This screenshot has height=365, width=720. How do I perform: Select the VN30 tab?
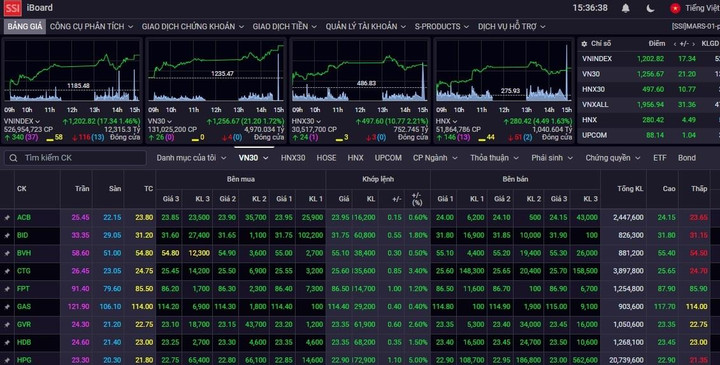(x=253, y=158)
